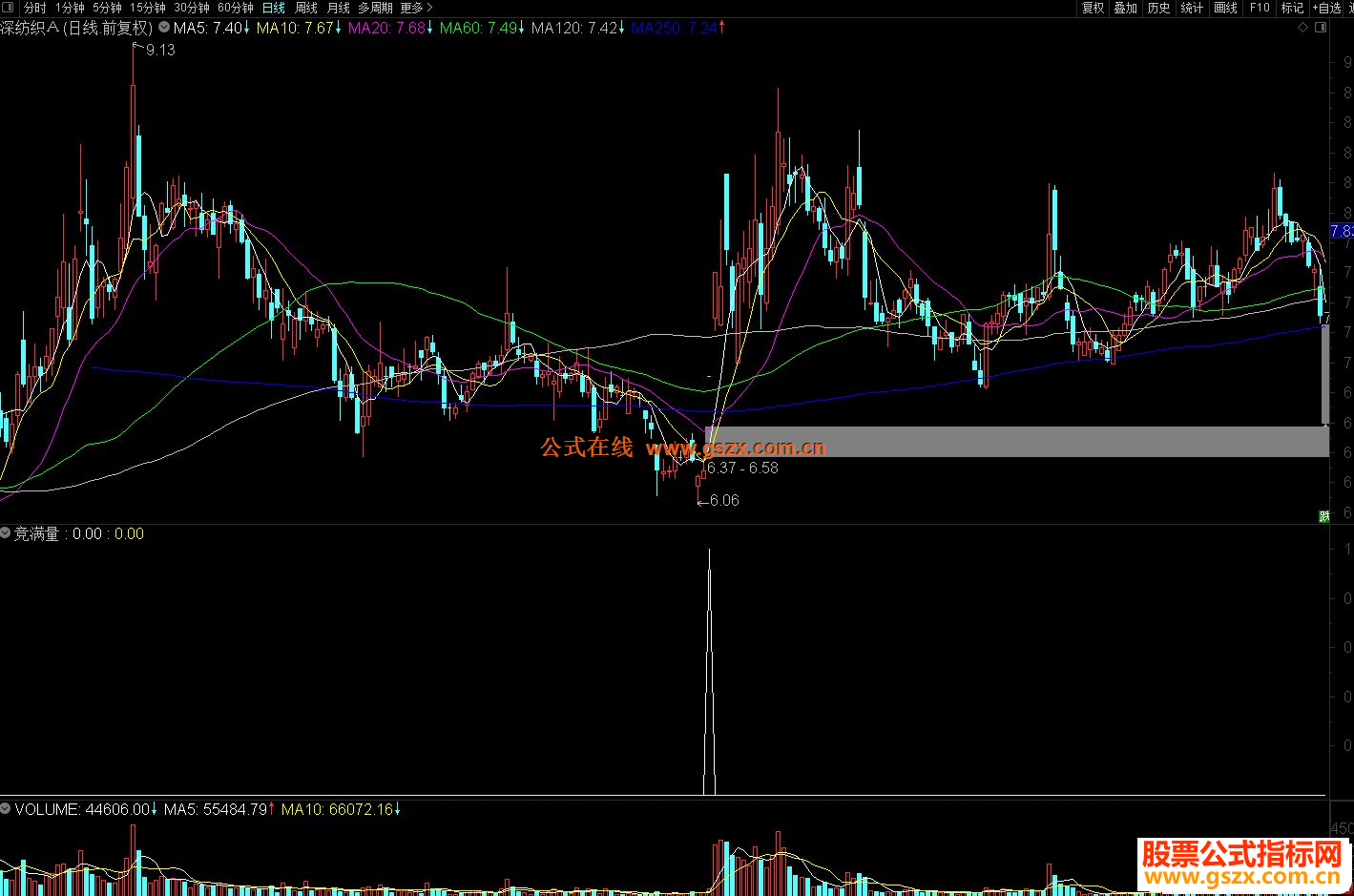Select 1分钟 period

[x=70, y=8]
